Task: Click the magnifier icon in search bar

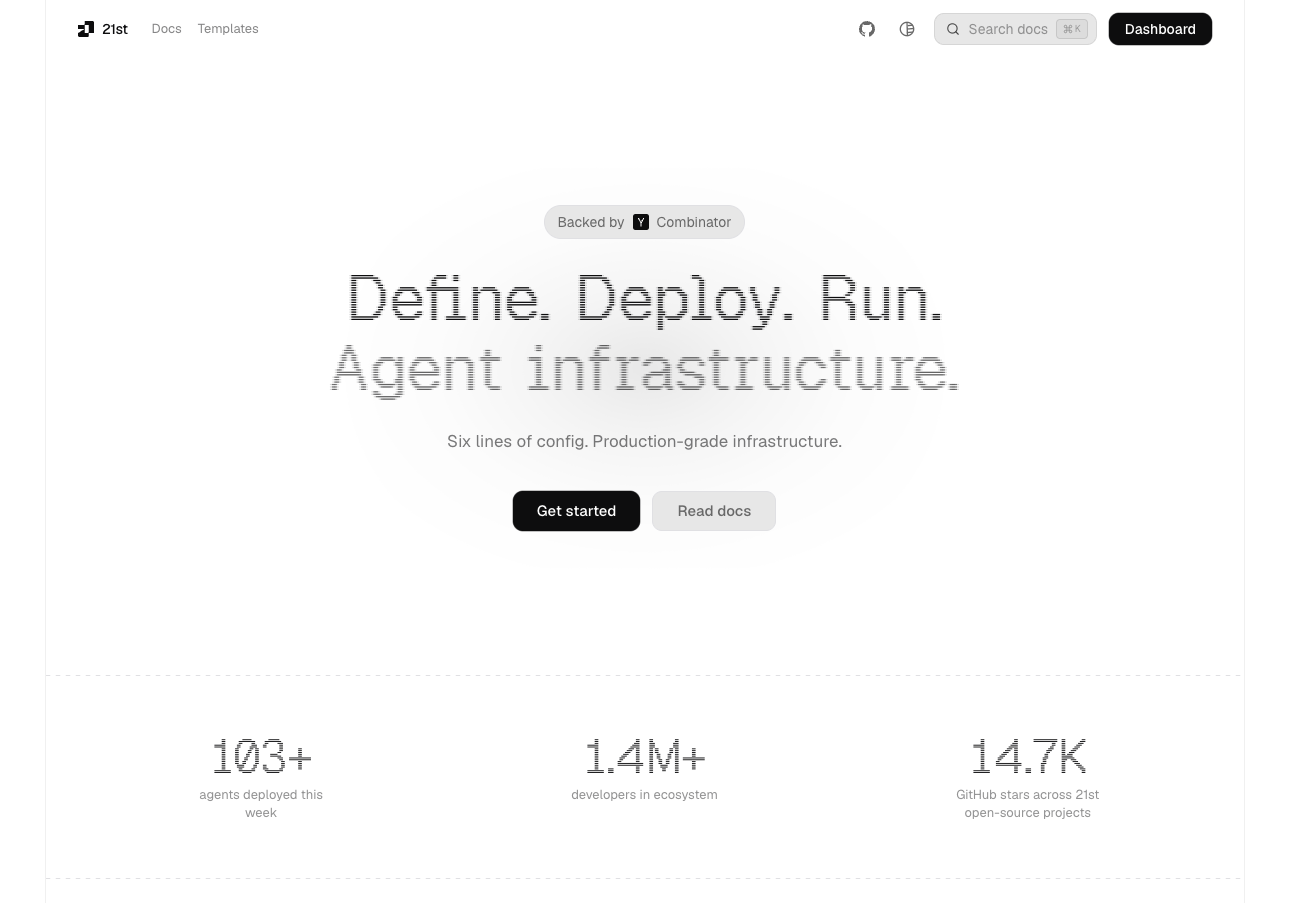Action: click(953, 29)
